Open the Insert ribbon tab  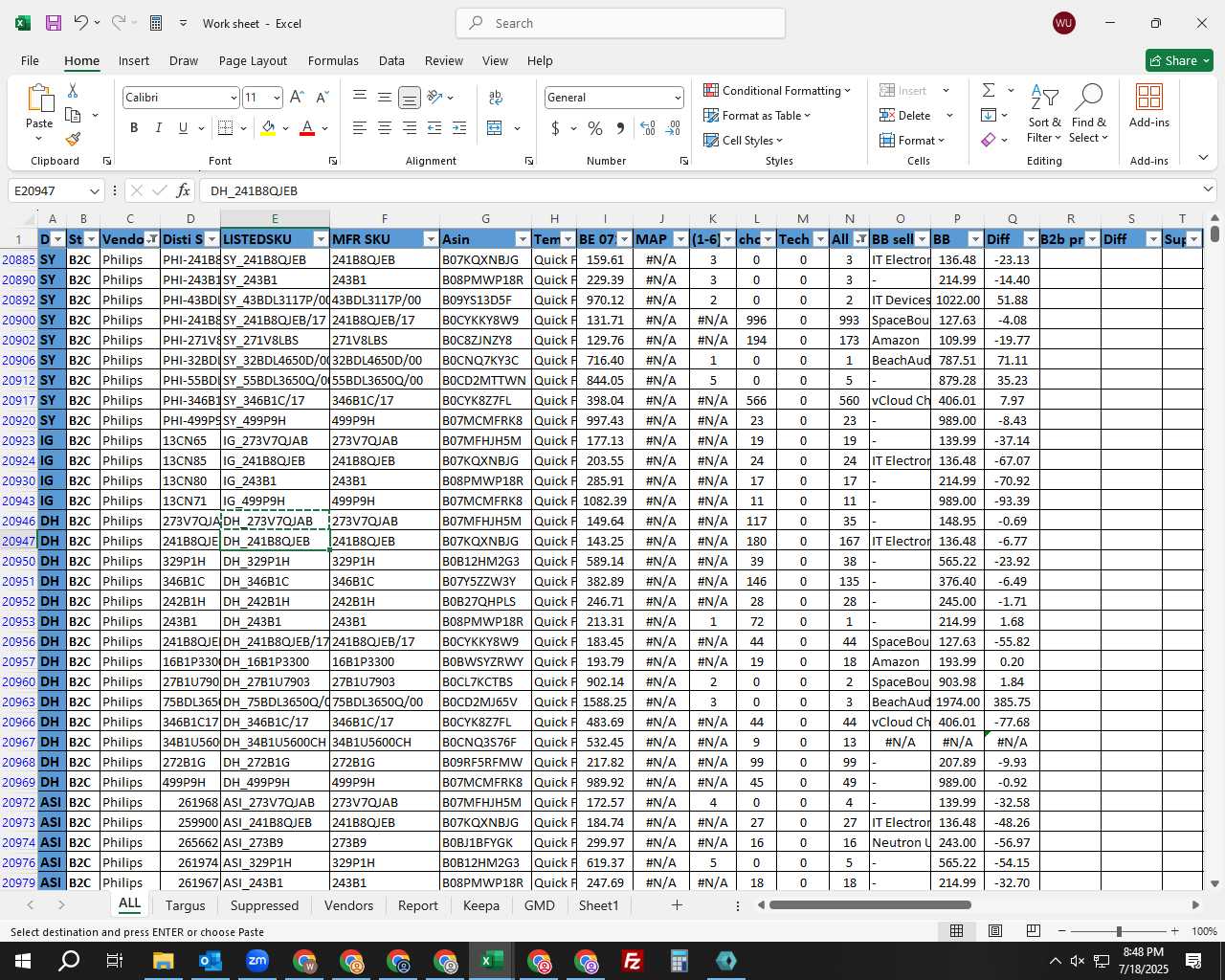(x=134, y=60)
